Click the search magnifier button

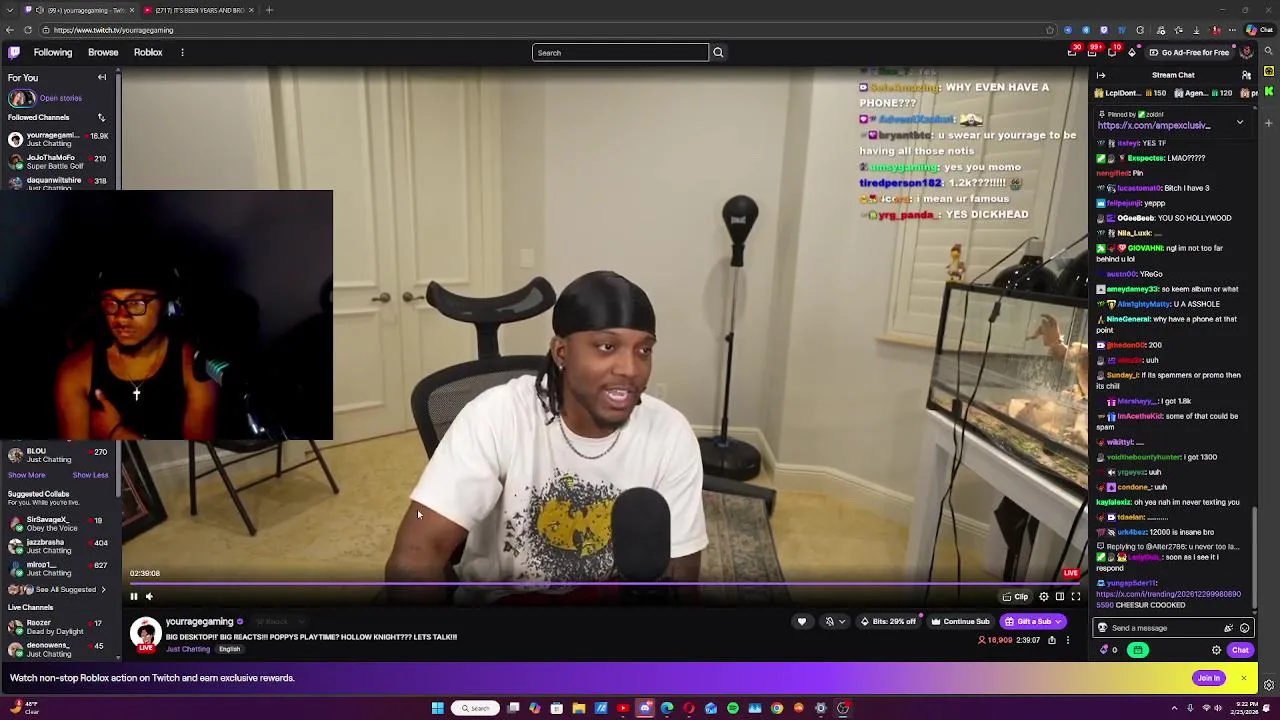click(718, 52)
